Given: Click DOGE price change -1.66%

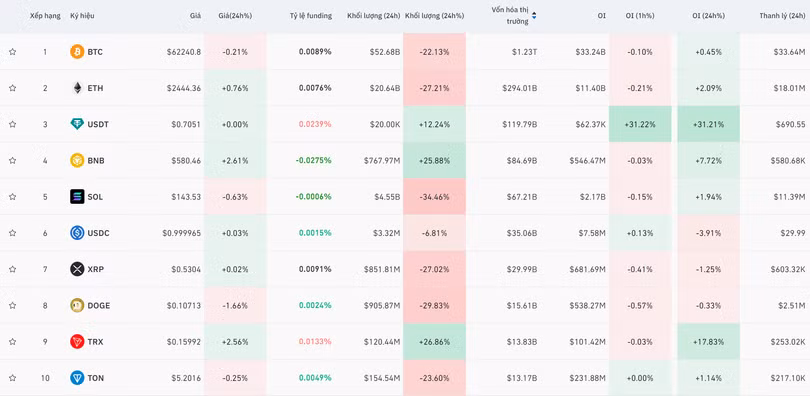Looking at the screenshot, I should point(235,306).
